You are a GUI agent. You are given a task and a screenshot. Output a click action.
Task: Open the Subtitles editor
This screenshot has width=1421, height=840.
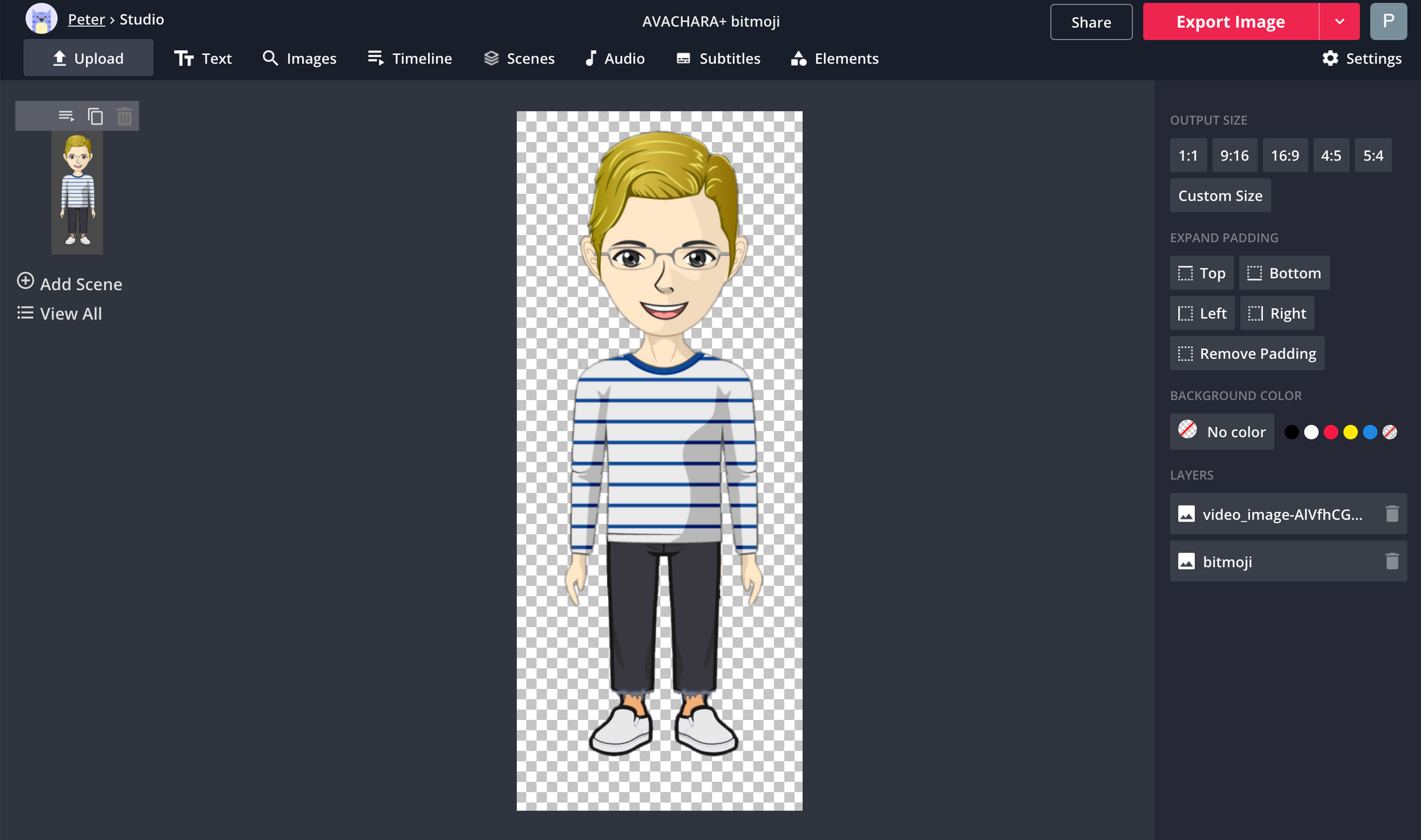coord(718,58)
